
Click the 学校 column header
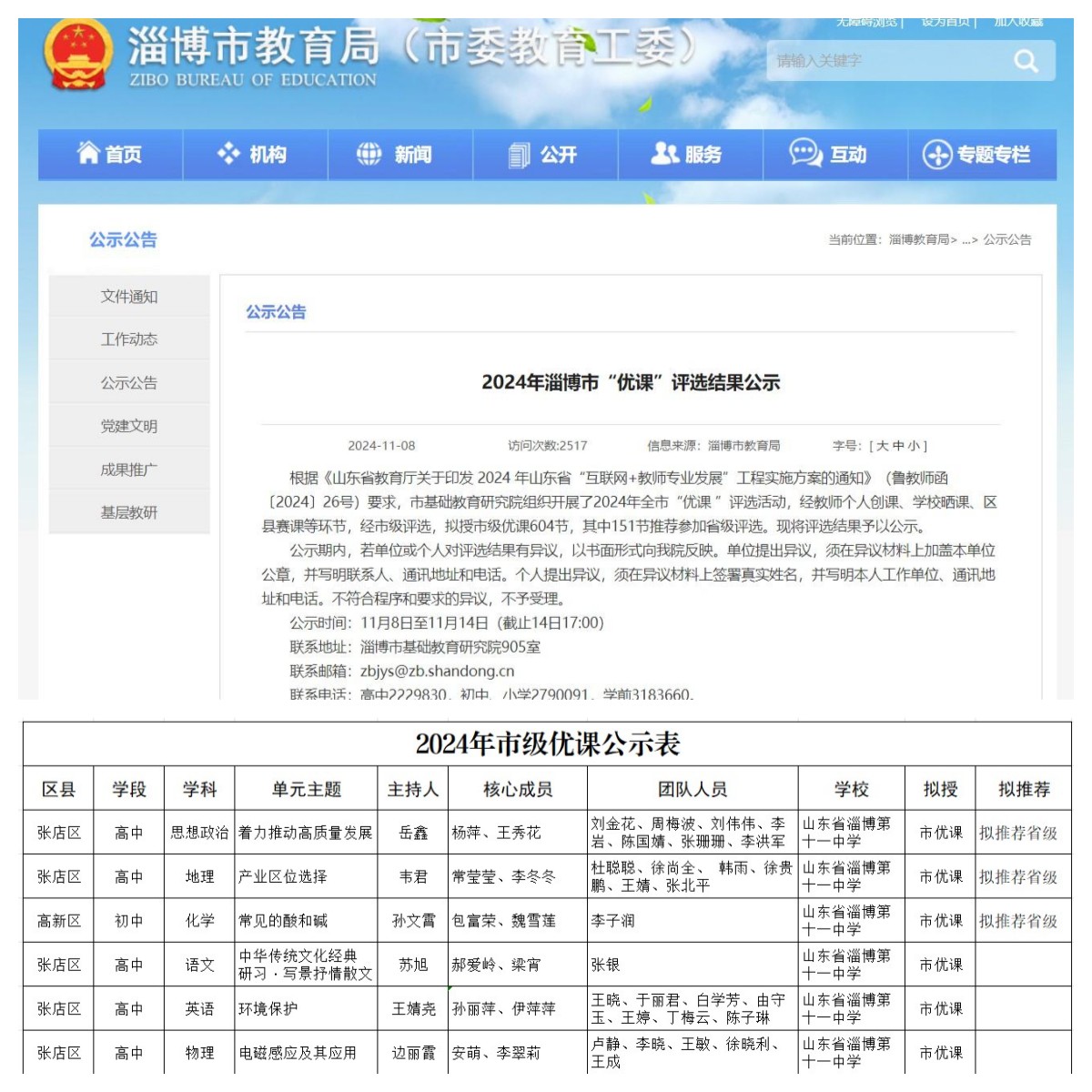point(852,789)
